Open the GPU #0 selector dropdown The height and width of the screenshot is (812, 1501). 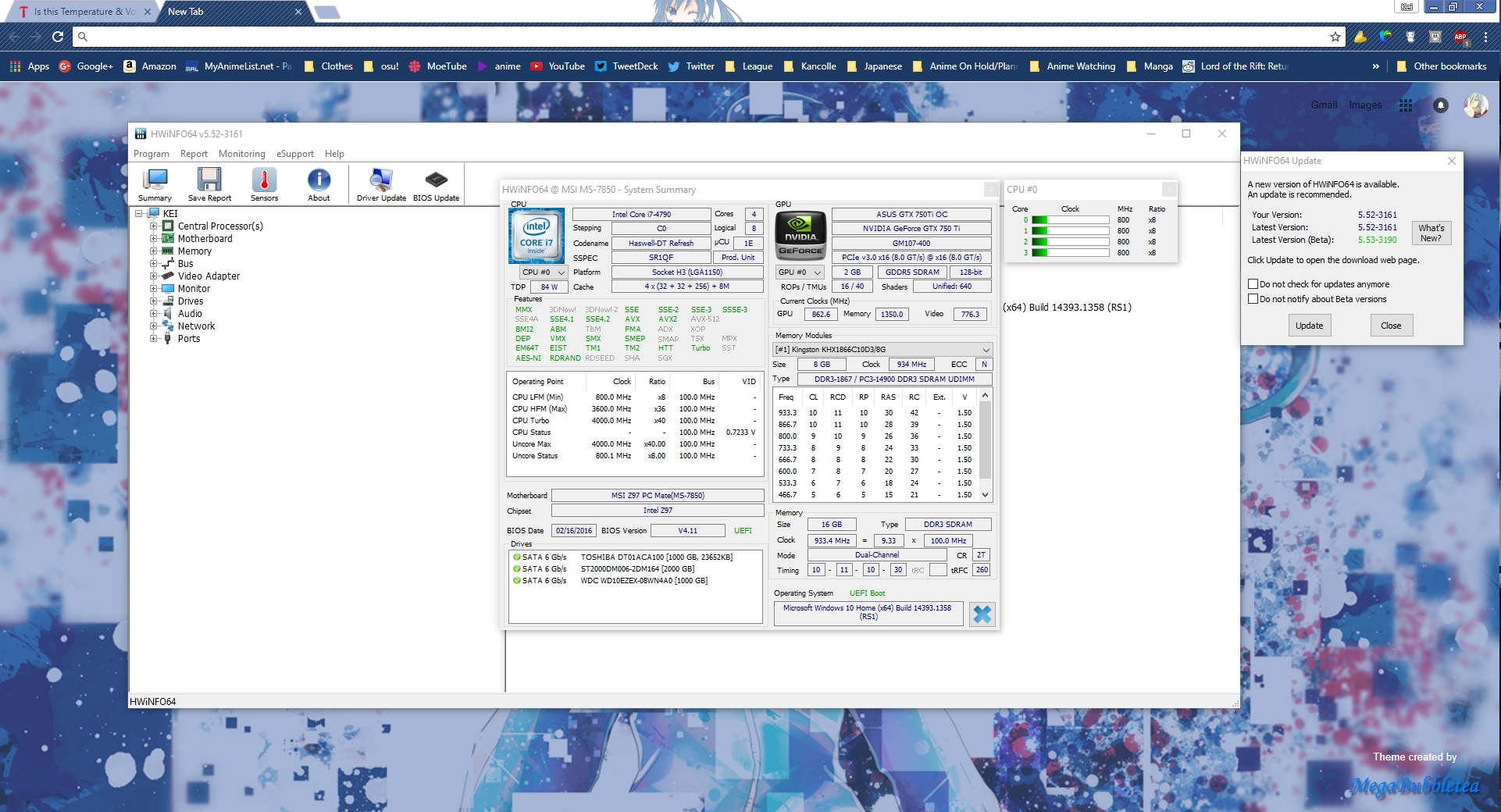coord(800,272)
